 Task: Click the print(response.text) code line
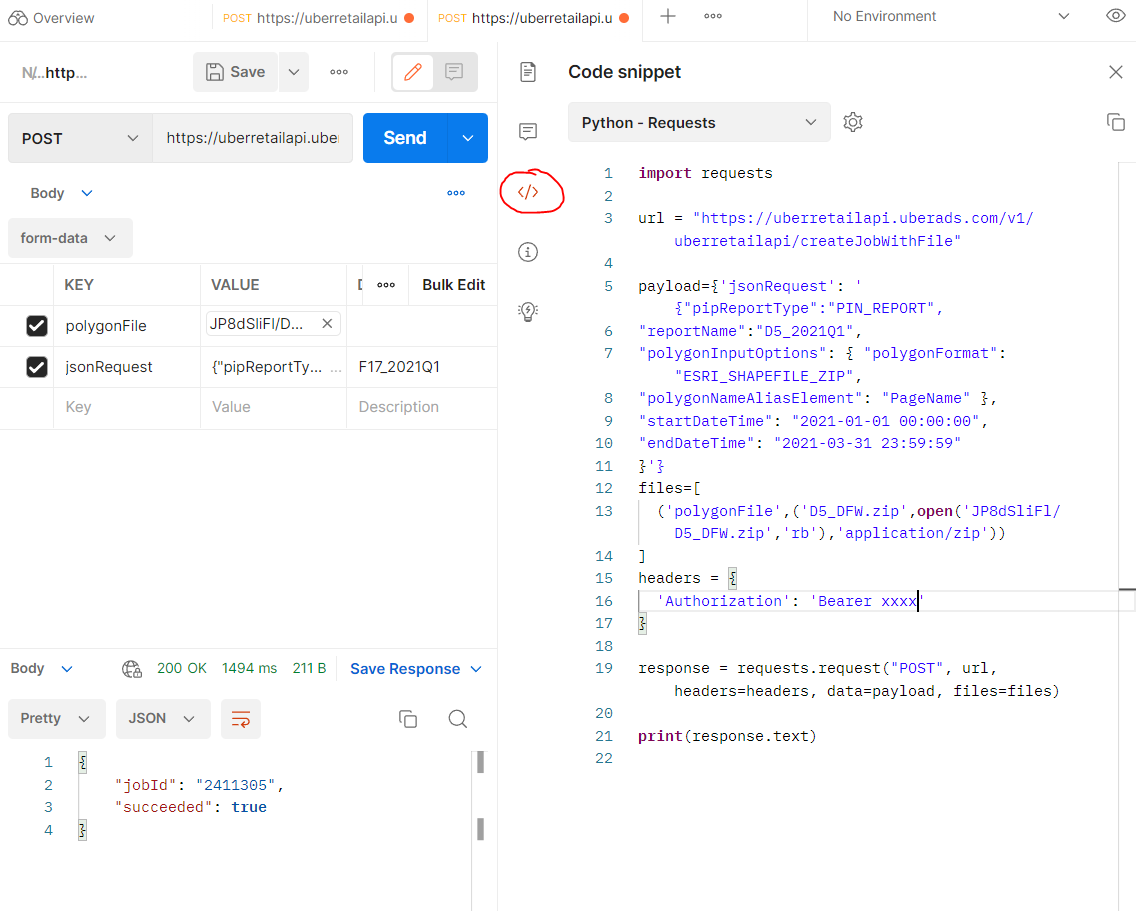point(727,736)
